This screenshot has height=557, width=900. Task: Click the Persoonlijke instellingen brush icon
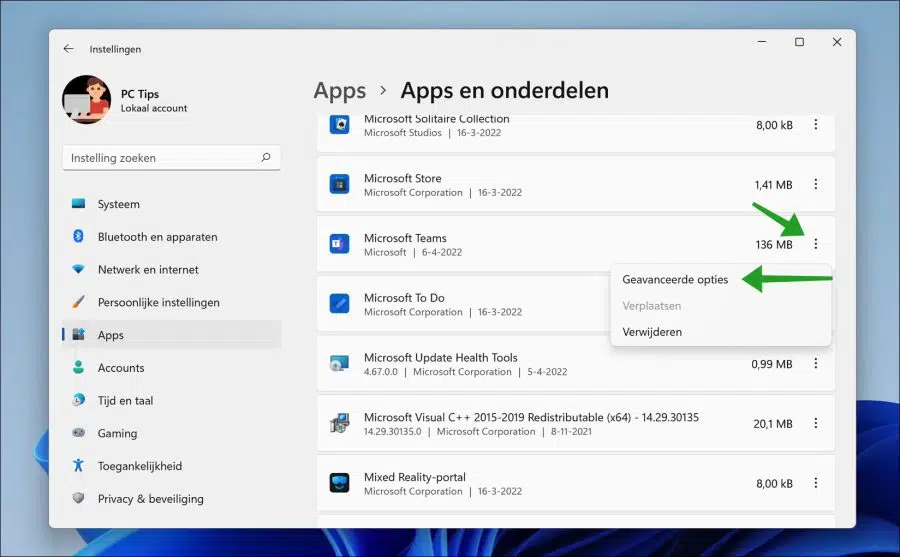tap(79, 302)
